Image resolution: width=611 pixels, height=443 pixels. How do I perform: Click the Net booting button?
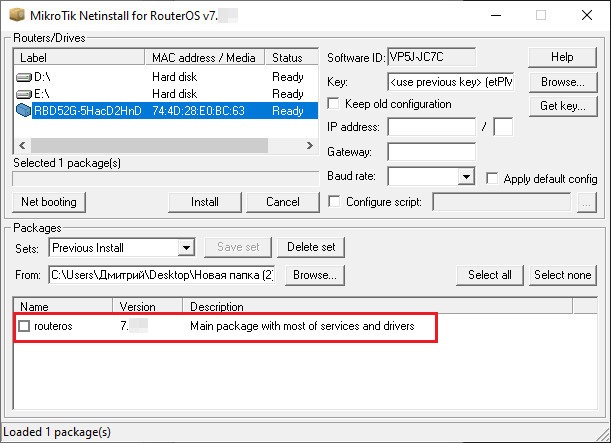[49, 202]
